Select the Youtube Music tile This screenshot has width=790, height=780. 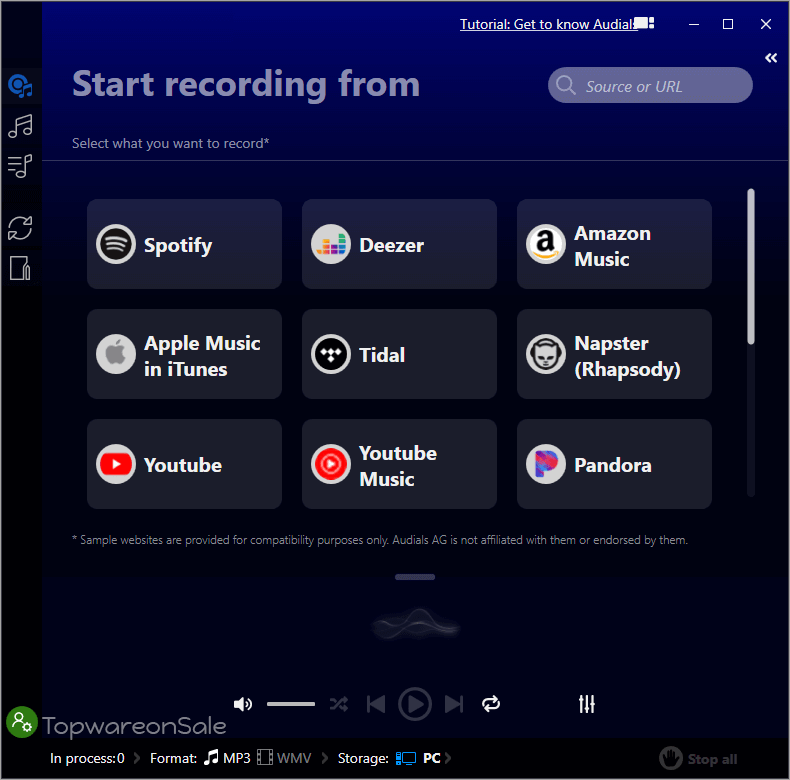click(x=399, y=464)
